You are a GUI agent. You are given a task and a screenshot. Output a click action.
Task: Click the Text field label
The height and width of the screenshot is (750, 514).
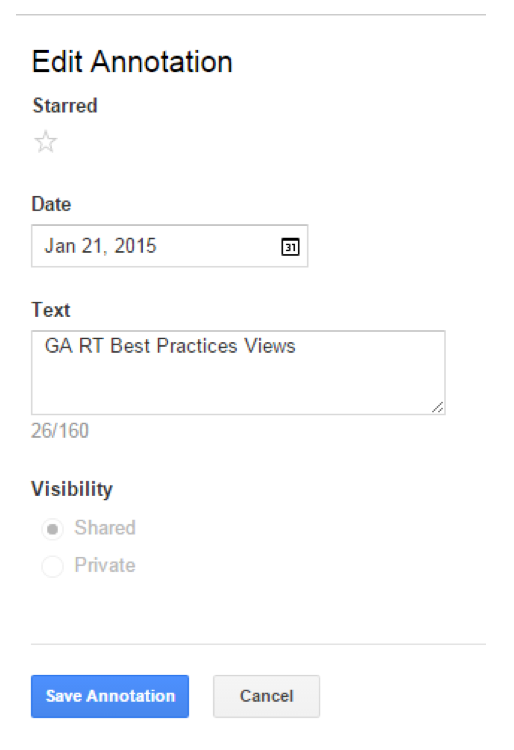51,310
